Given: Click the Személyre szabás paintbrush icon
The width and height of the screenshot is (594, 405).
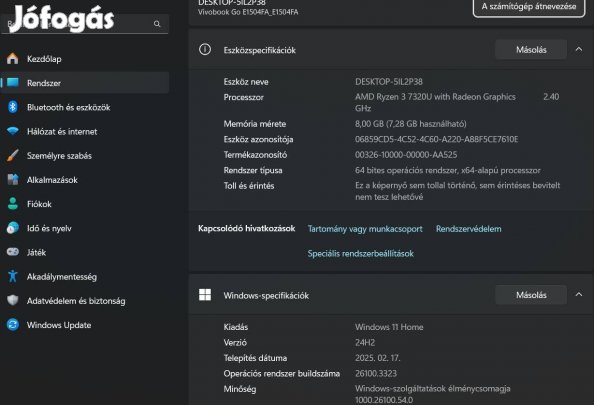Looking at the screenshot, I should [x=13, y=155].
